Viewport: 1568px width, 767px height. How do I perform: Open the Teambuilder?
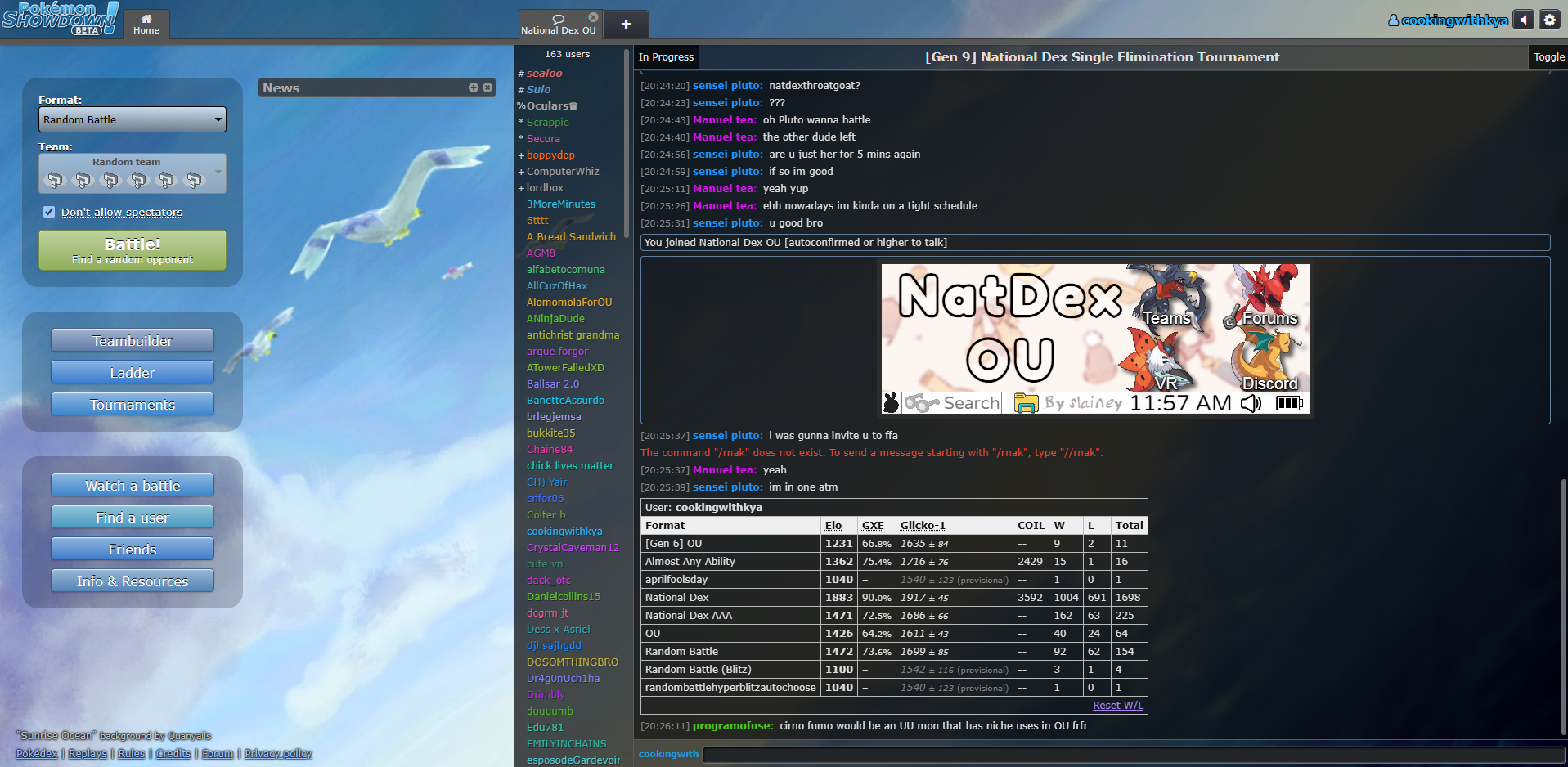[133, 341]
